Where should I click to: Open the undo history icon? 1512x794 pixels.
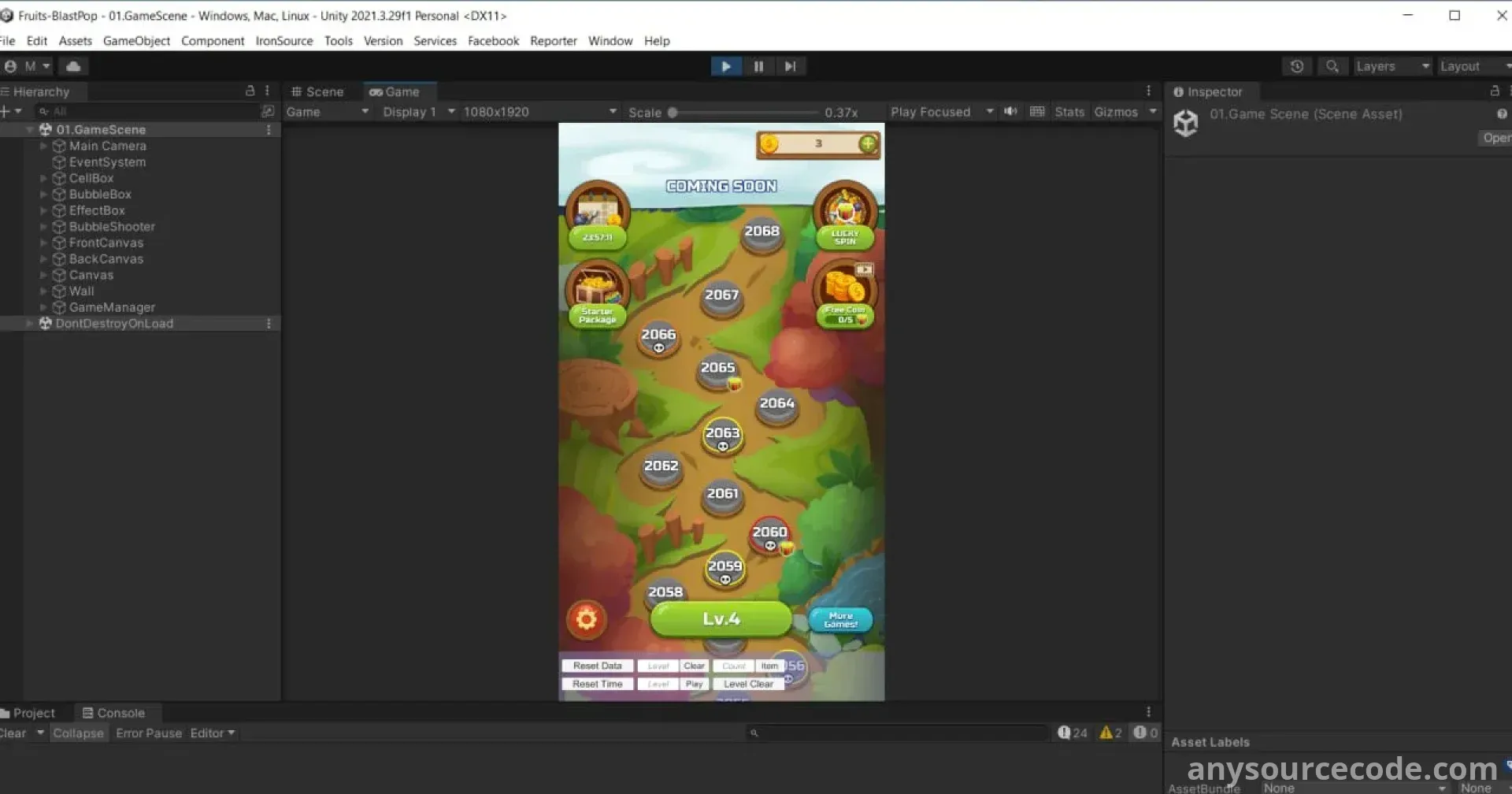tap(1297, 67)
